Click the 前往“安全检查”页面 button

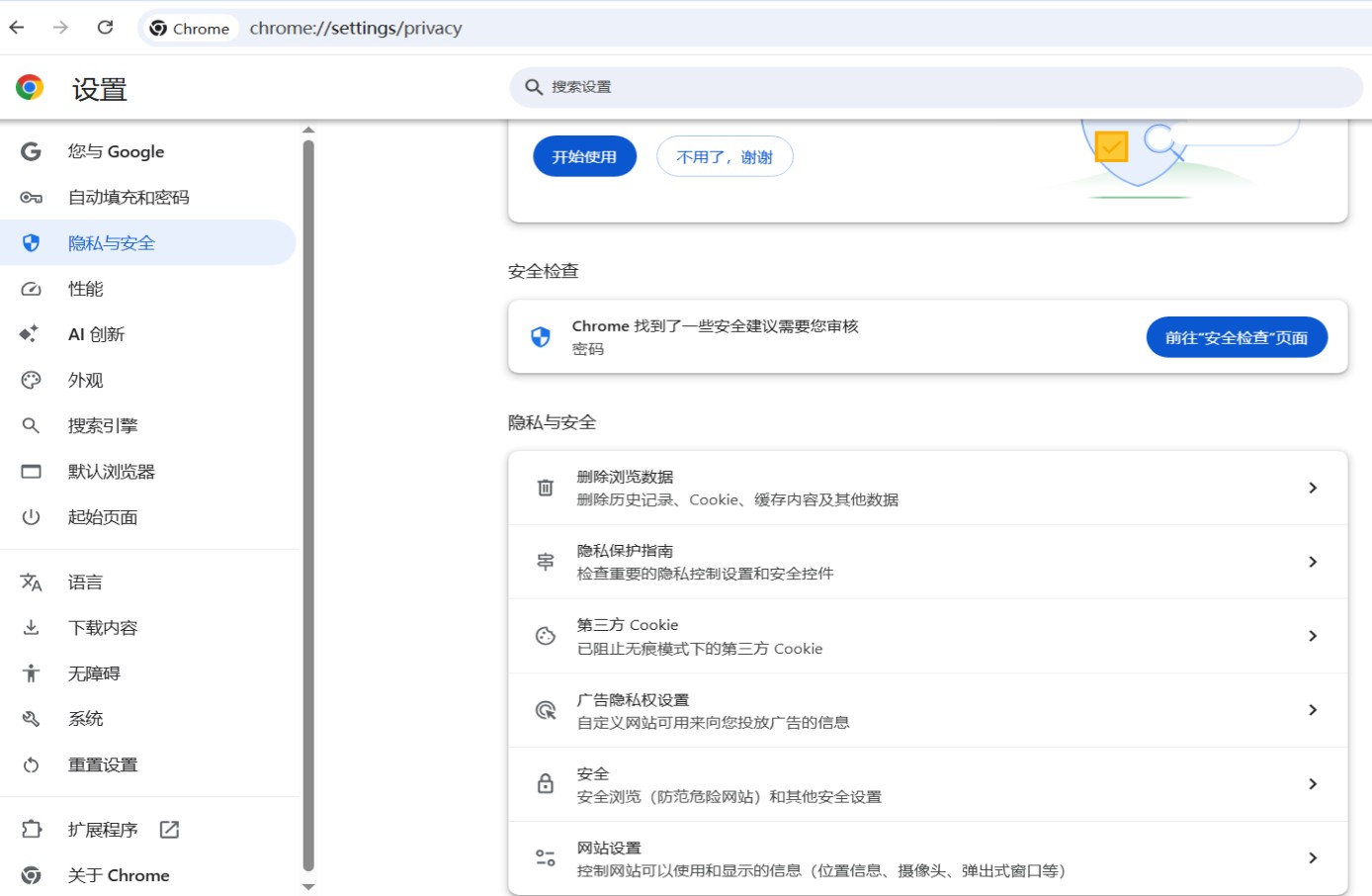point(1237,337)
